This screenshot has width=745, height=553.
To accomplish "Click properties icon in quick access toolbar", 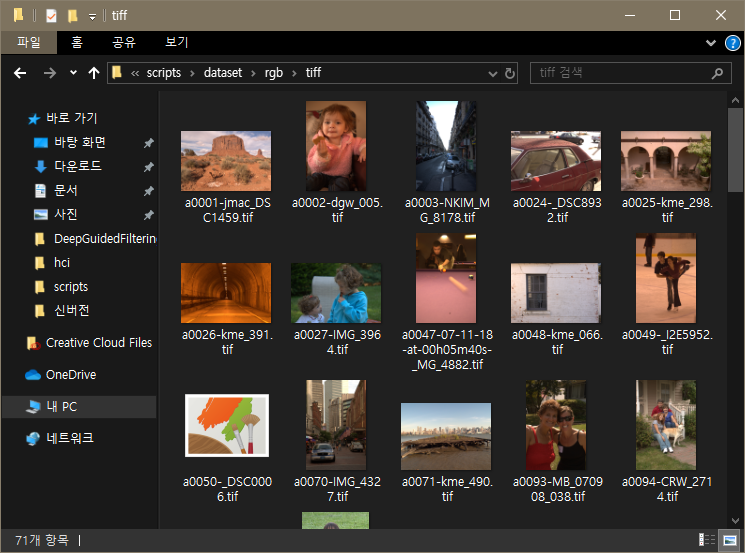I will [x=51, y=16].
